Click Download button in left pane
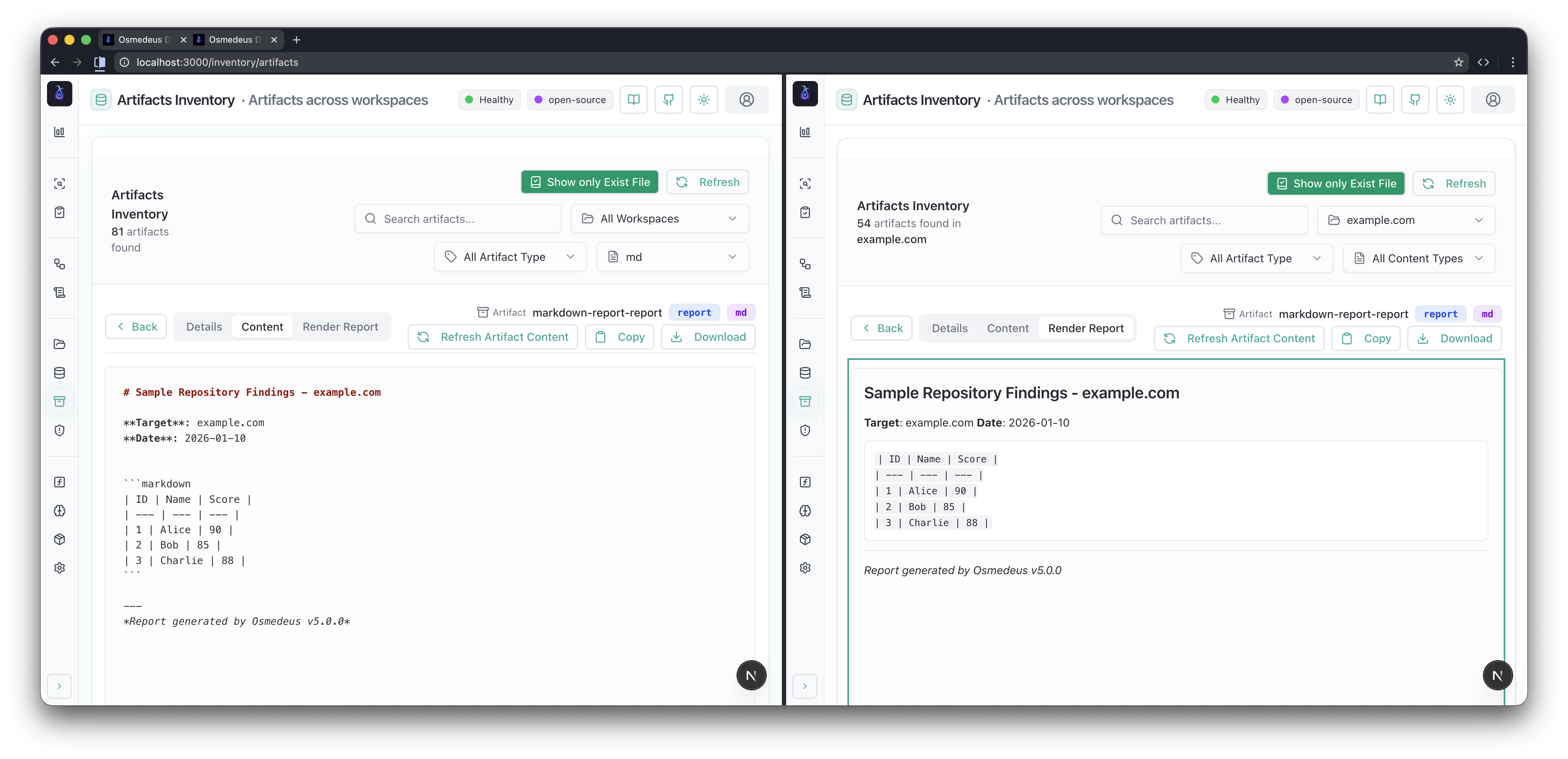Image resolution: width=1568 pixels, height=759 pixels. [x=708, y=338]
